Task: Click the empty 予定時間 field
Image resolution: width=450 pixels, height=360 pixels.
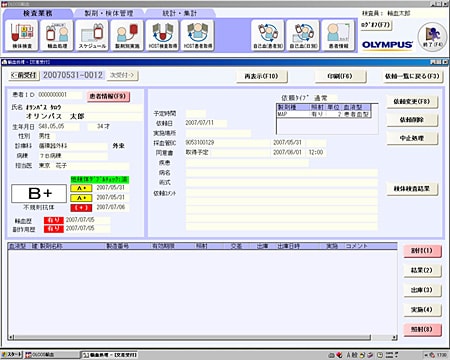Action: 195,114
